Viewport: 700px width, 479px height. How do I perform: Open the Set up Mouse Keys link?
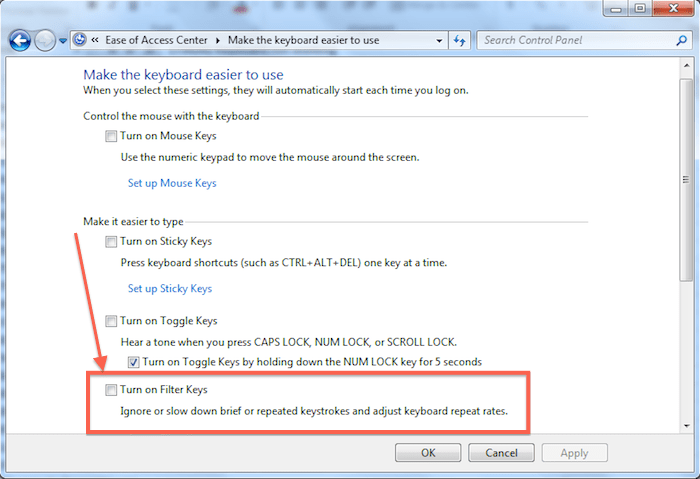click(172, 183)
